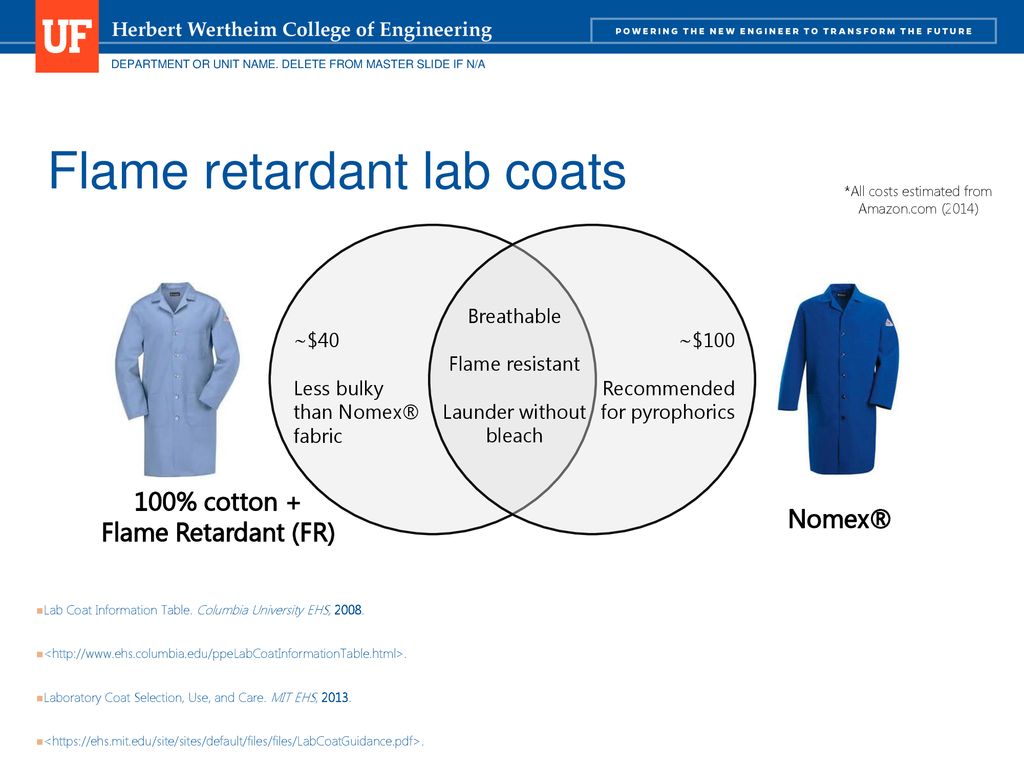The image size is (1024, 768).
Task: Click the 'Powering the New Engineer' tagline box
Action: (x=793, y=31)
